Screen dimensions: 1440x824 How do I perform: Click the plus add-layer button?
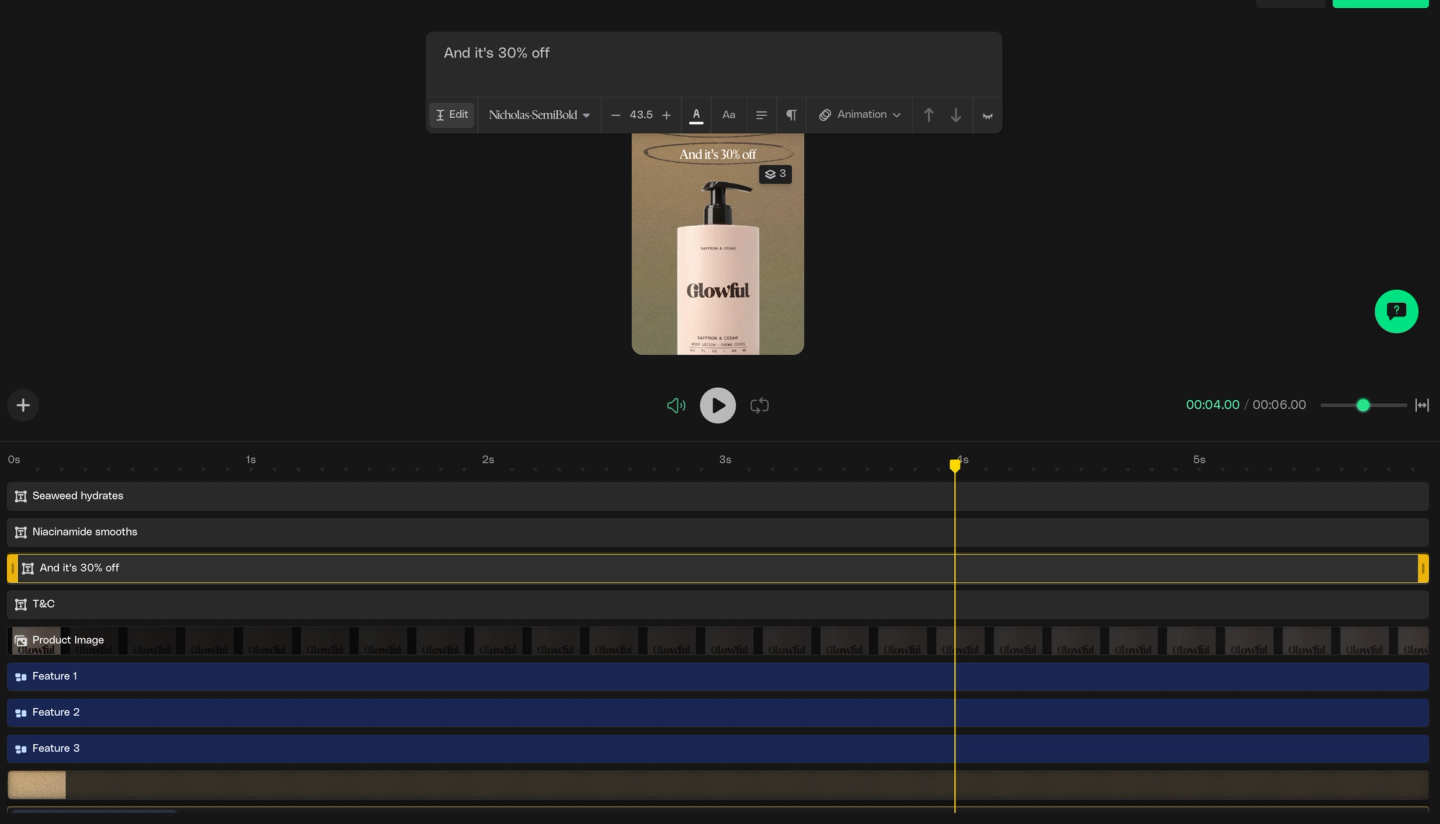23,405
